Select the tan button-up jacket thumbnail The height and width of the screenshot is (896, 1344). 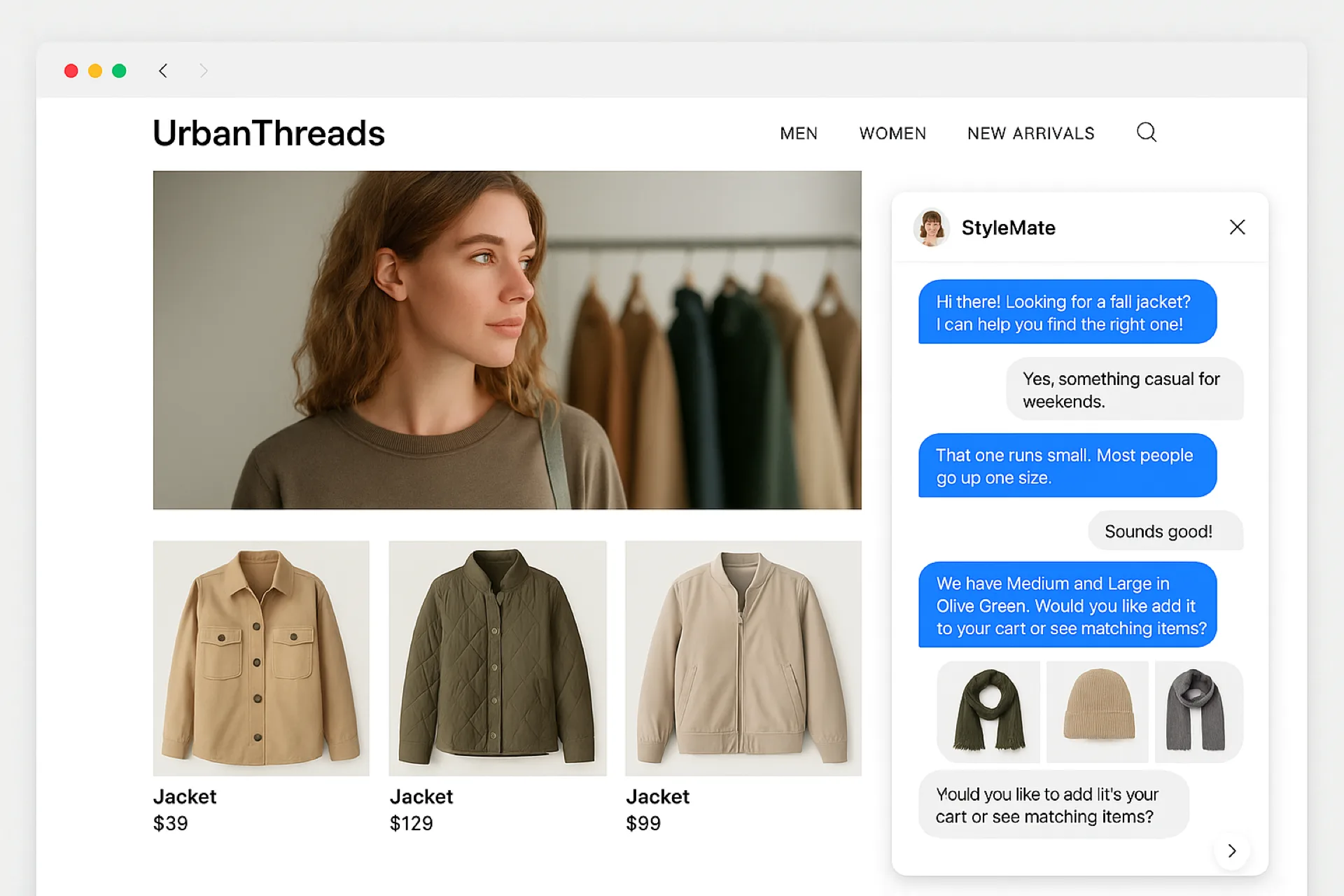(x=261, y=658)
